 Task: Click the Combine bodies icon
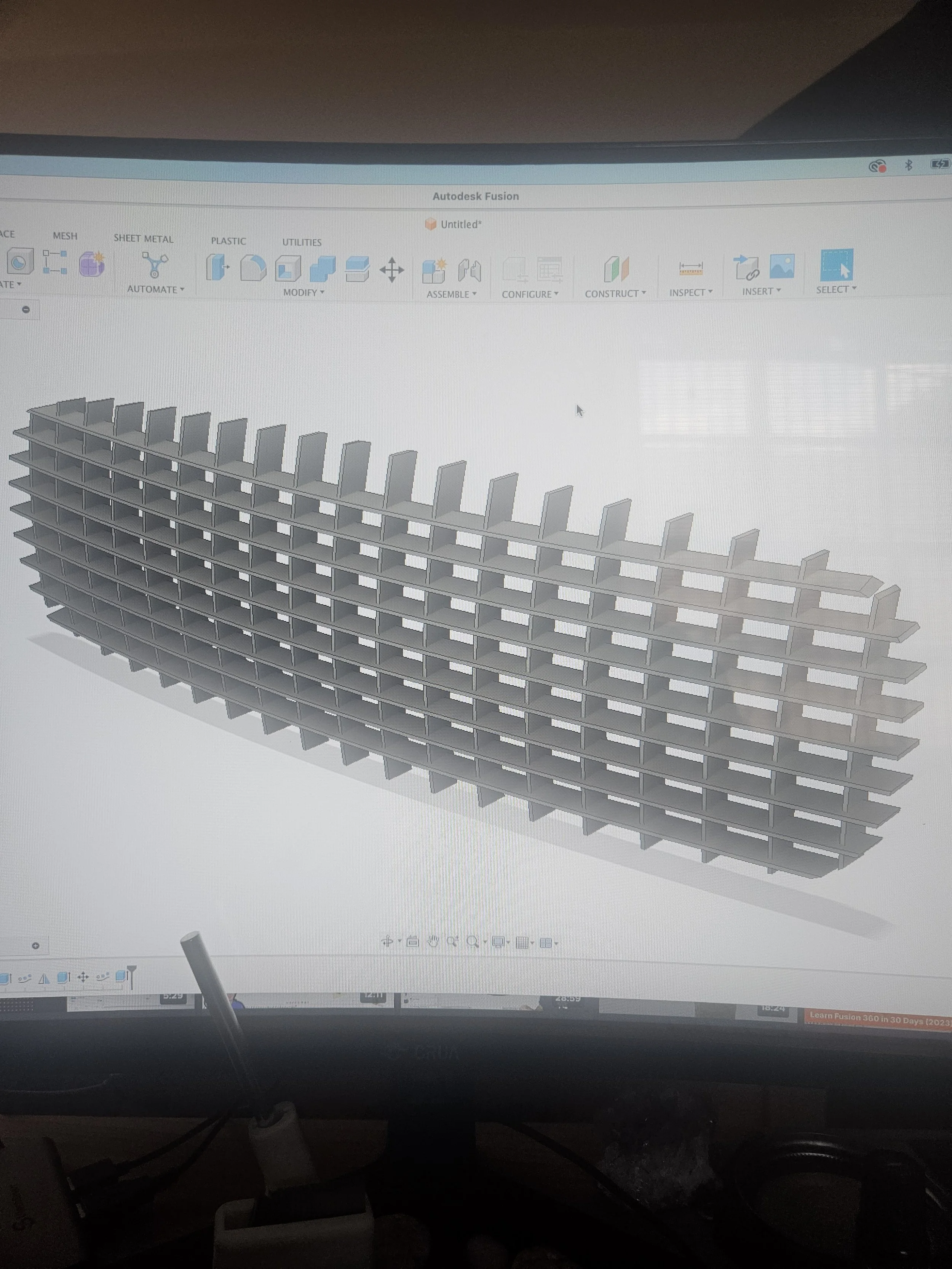(x=323, y=269)
